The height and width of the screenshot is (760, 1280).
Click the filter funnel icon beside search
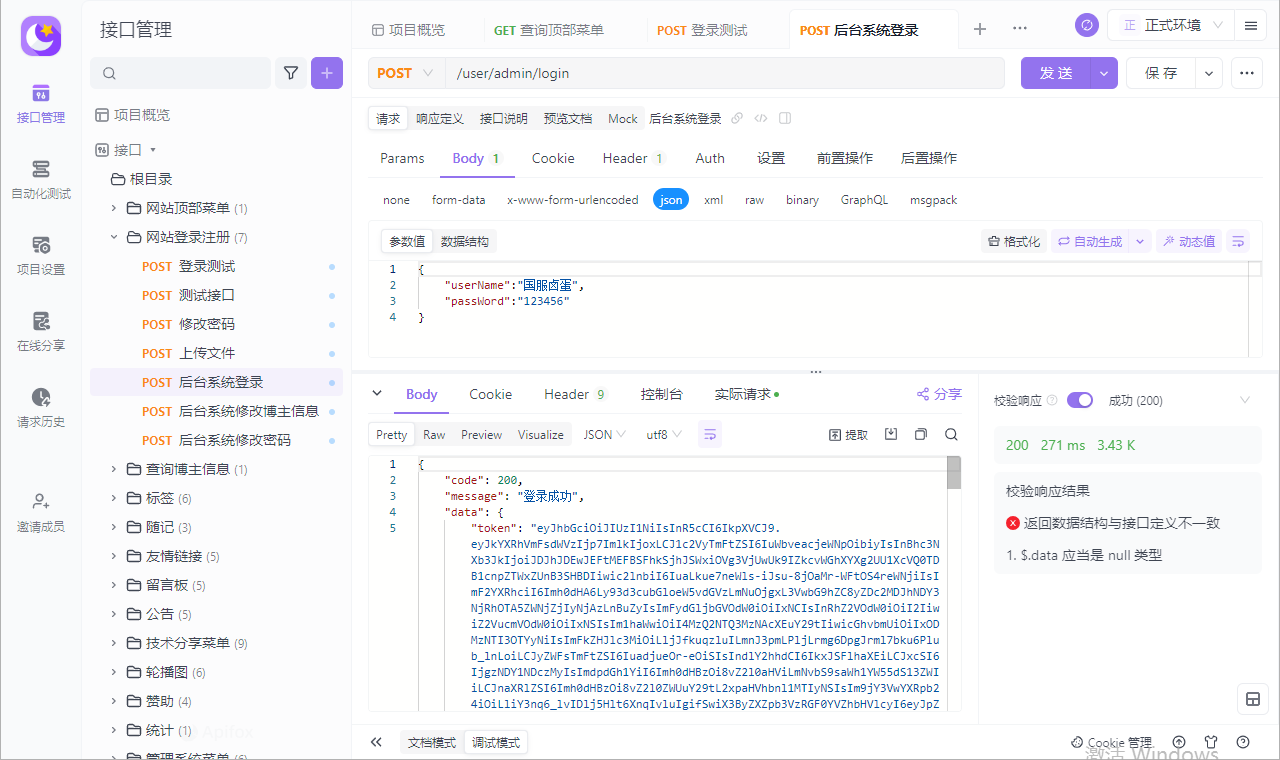[291, 73]
